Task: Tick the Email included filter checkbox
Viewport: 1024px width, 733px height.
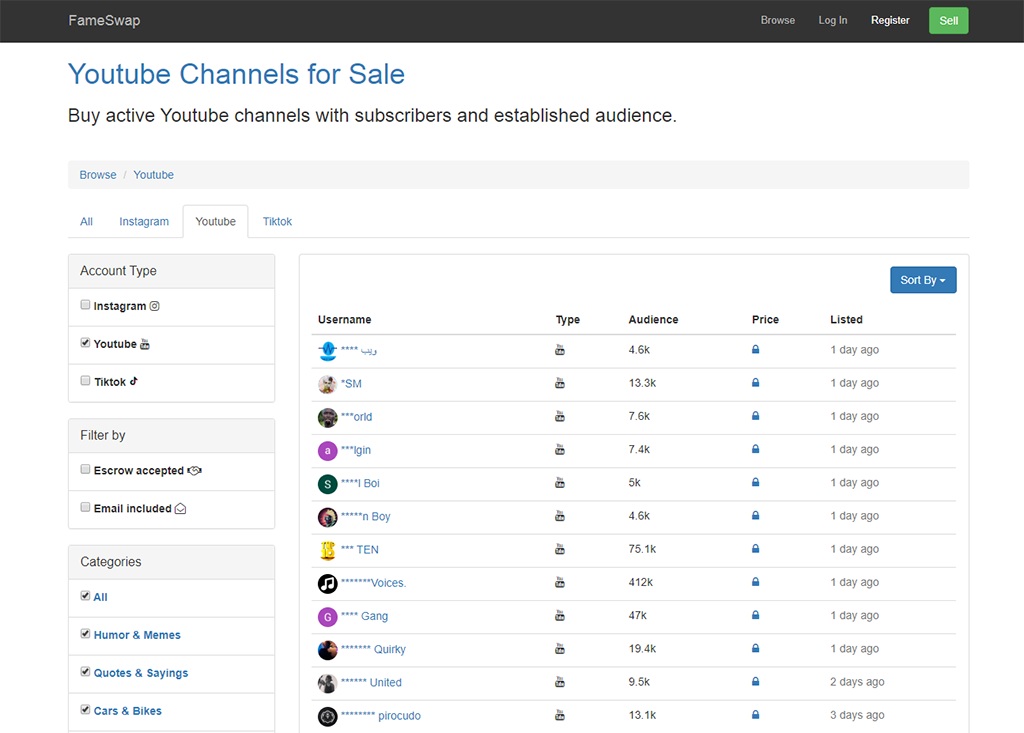Action: pos(85,507)
